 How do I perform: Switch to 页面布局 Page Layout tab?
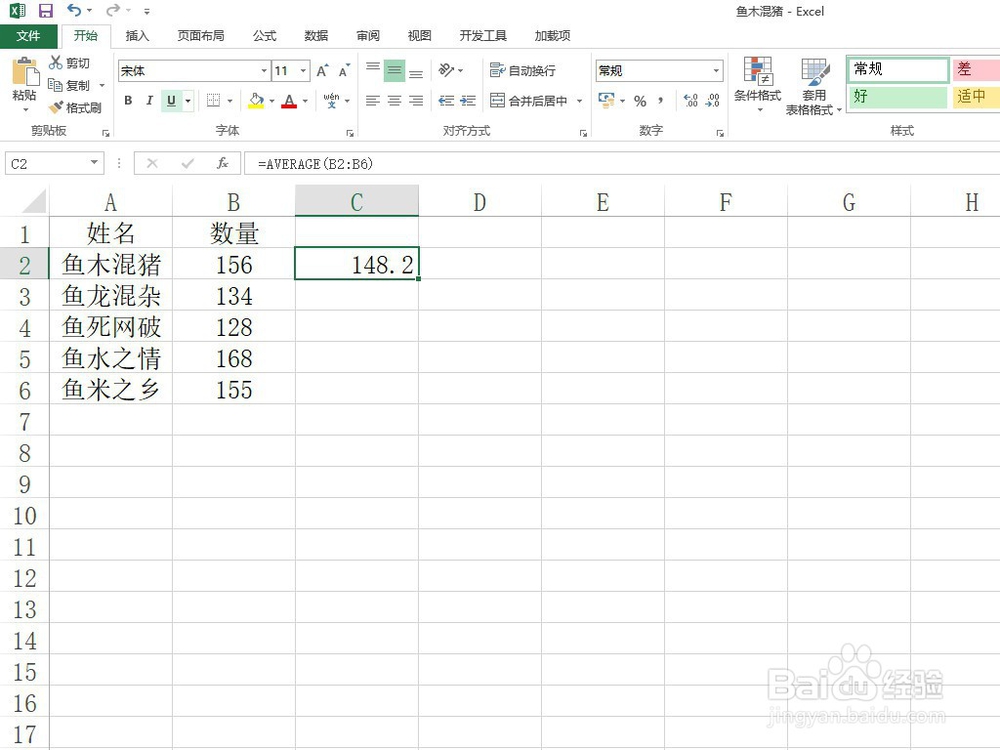(x=201, y=36)
